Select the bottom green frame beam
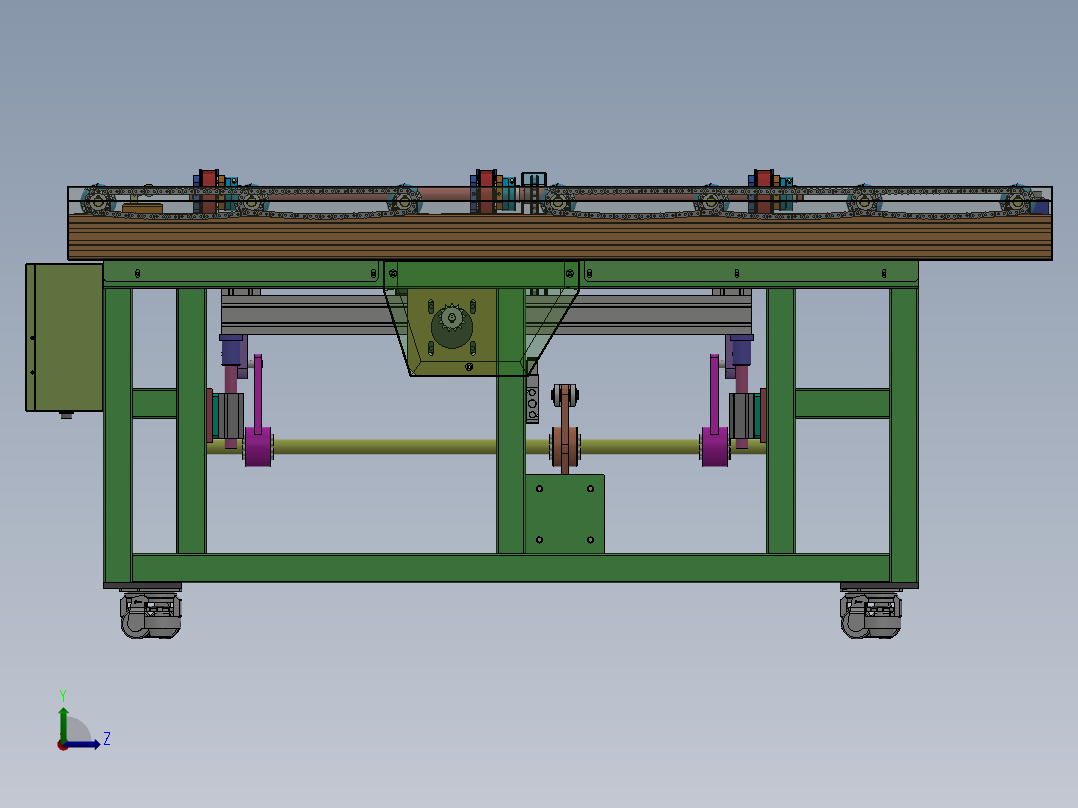The width and height of the screenshot is (1078, 808). pos(511,568)
